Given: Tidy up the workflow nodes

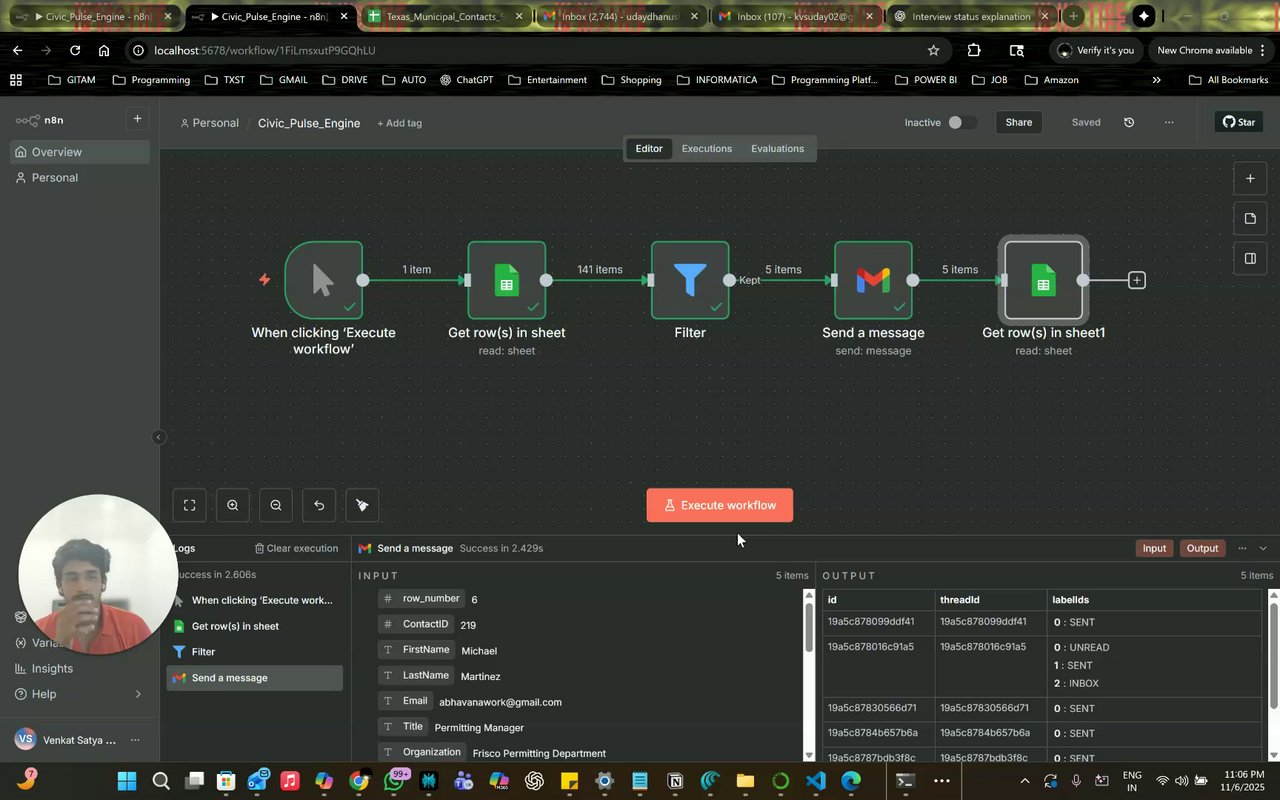Looking at the screenshot, I should pyautogui.click(x=362, y=505).
